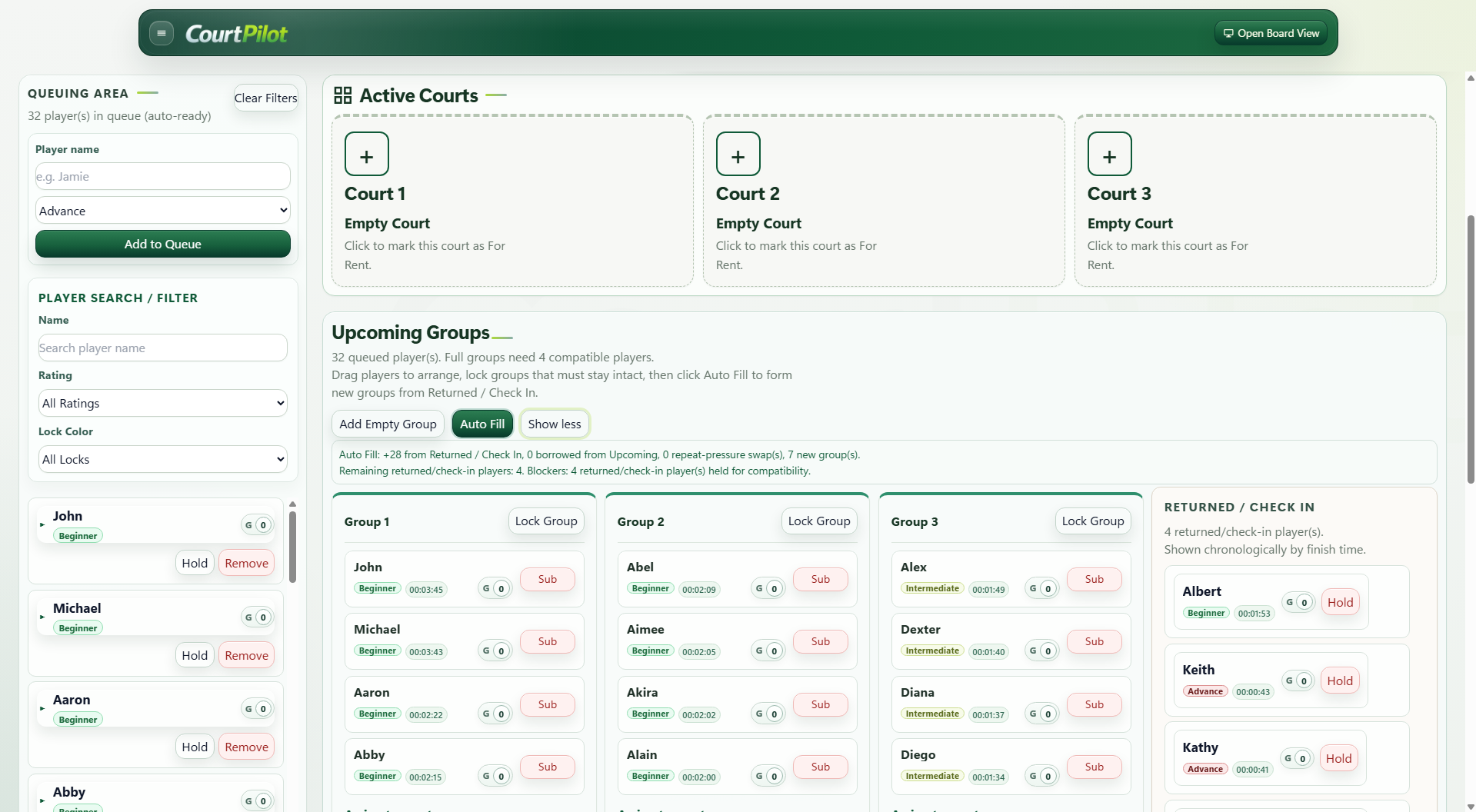Click Michael's 00:03:43 timer in Group 1
The width and height of the screenshot is (1476, 812).
[426, 652]
